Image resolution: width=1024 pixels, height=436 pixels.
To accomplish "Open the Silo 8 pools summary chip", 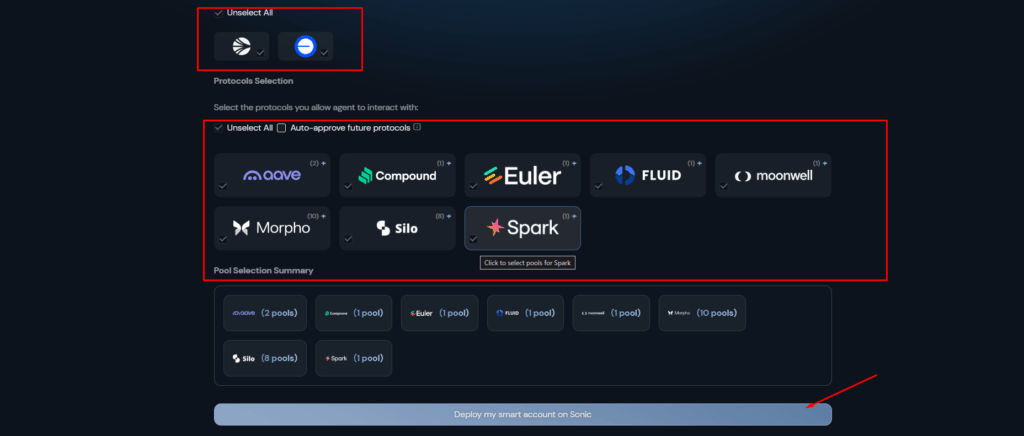I will [x=265, y=358].
